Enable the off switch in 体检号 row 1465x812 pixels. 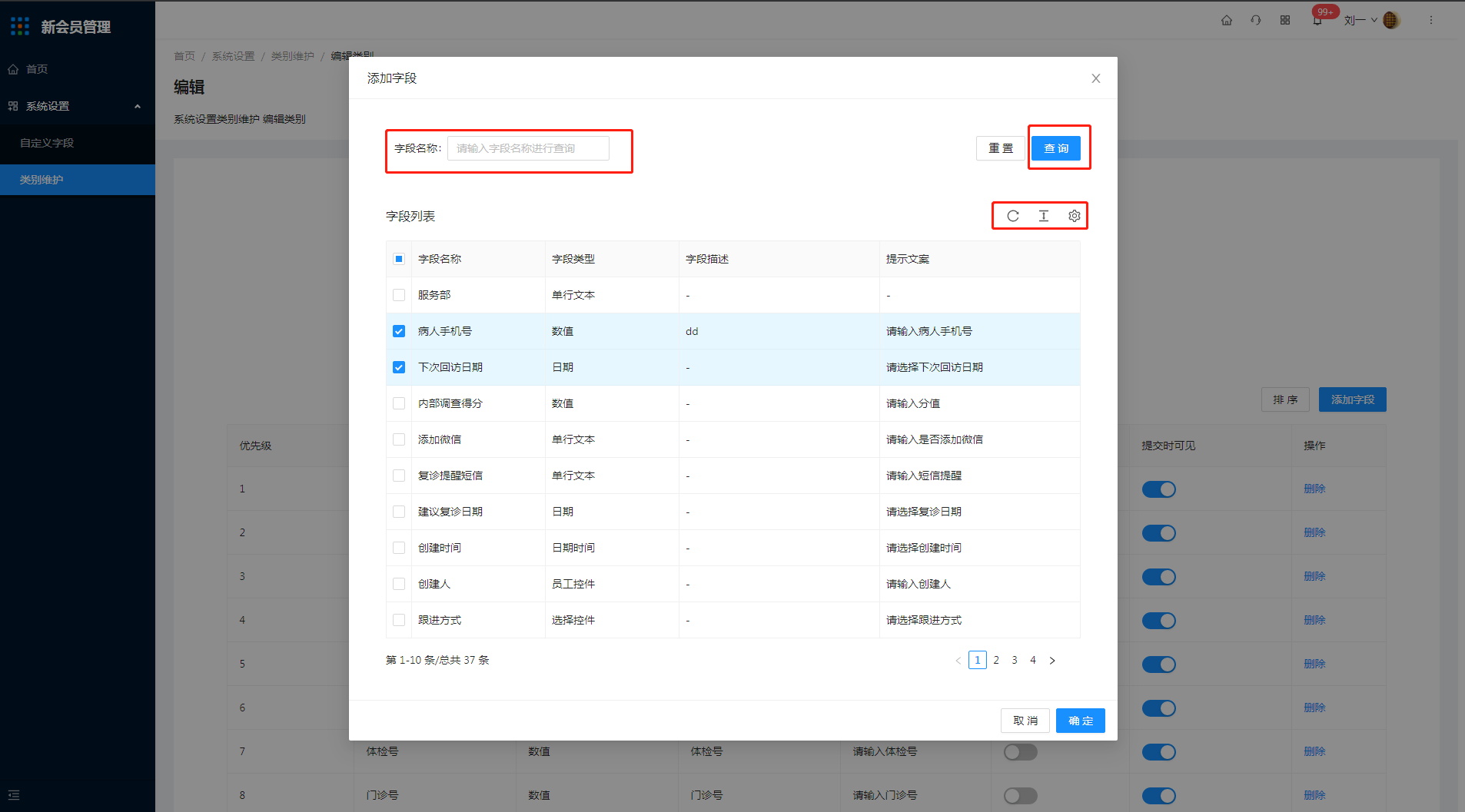click(1021, 752)
